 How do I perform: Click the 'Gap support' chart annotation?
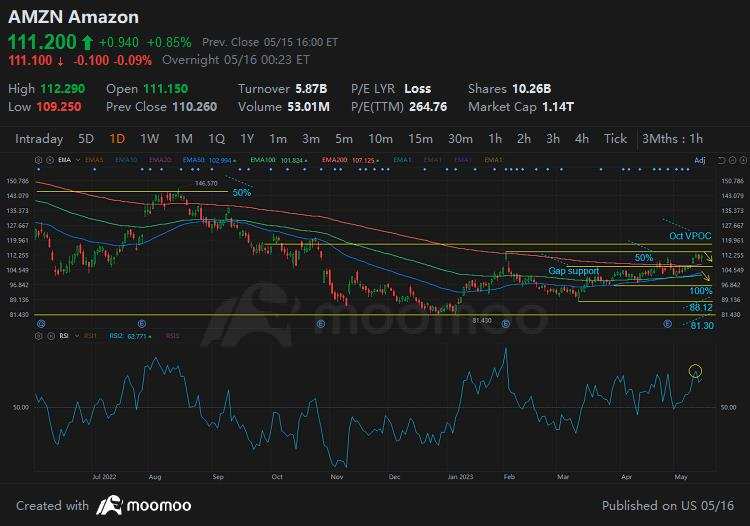pyautogui.click(x=574, y=271)
